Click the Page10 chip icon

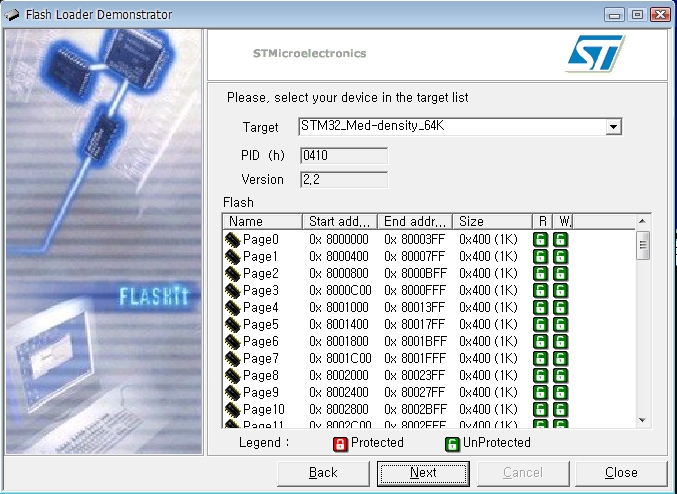click(x=232, y=409)
